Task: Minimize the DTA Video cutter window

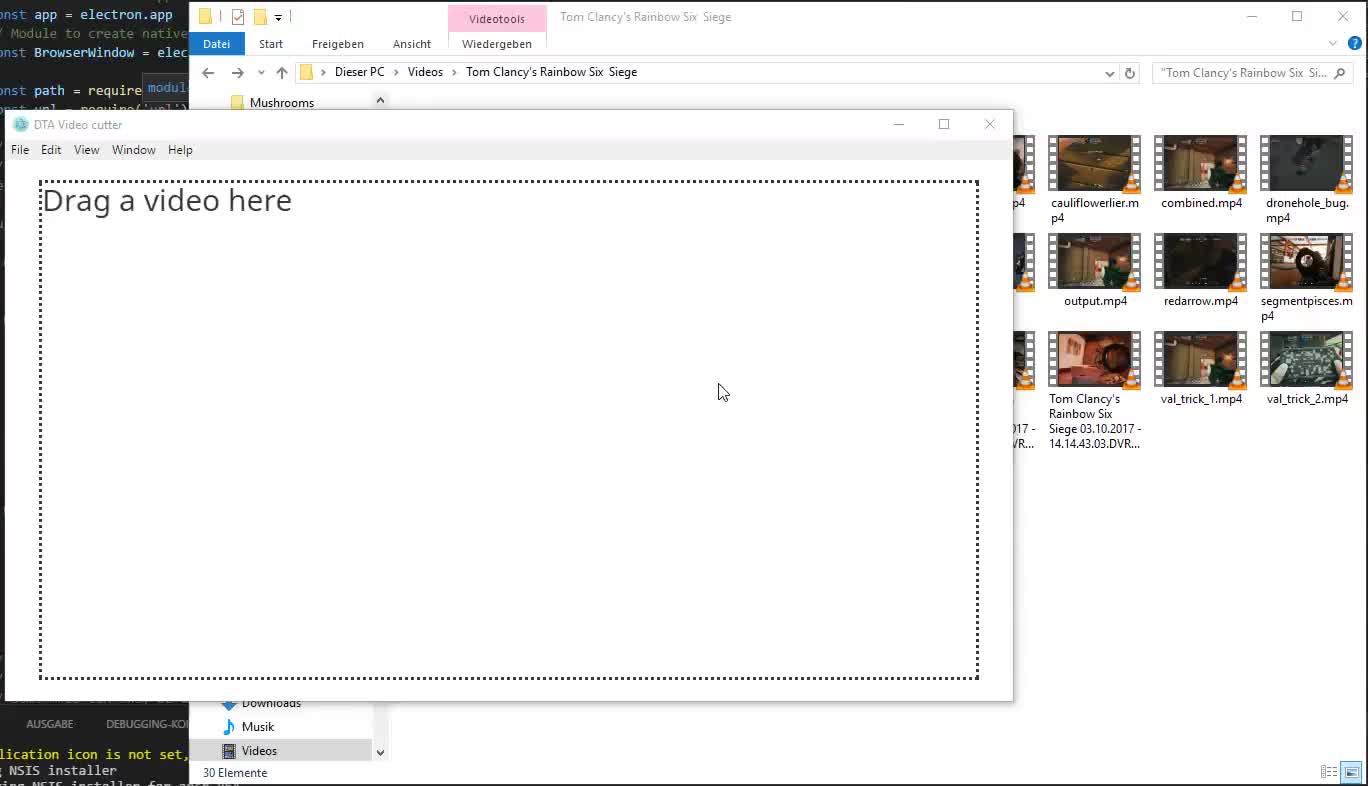Action: 898,124
